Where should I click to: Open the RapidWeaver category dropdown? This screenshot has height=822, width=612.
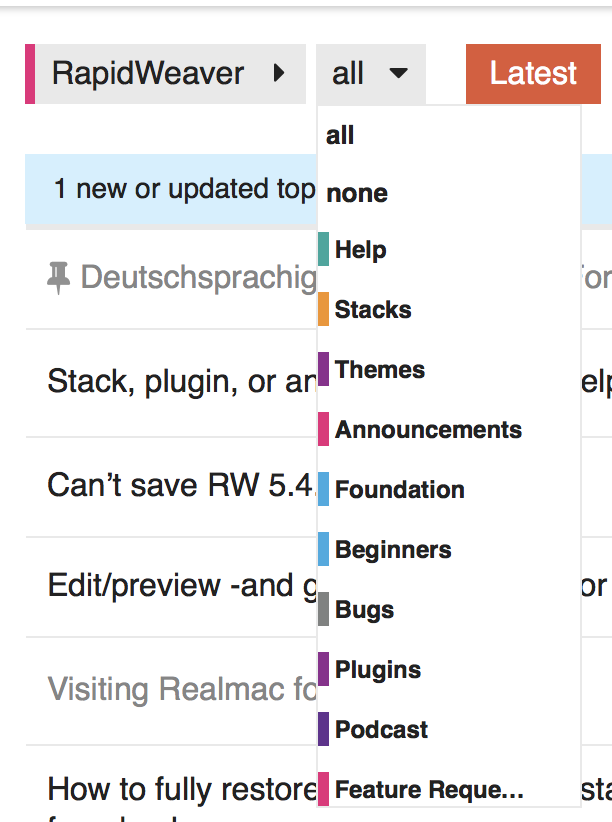[167, 74]
